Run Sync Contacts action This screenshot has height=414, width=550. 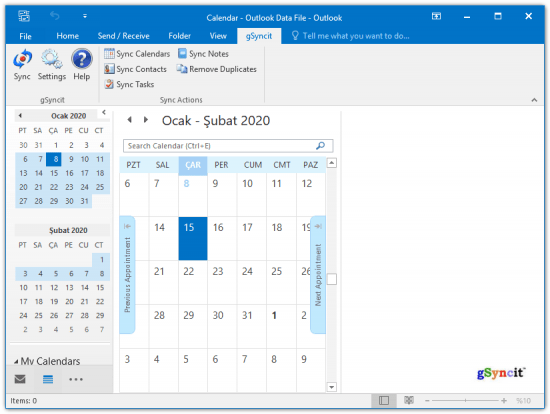[135, 69]
